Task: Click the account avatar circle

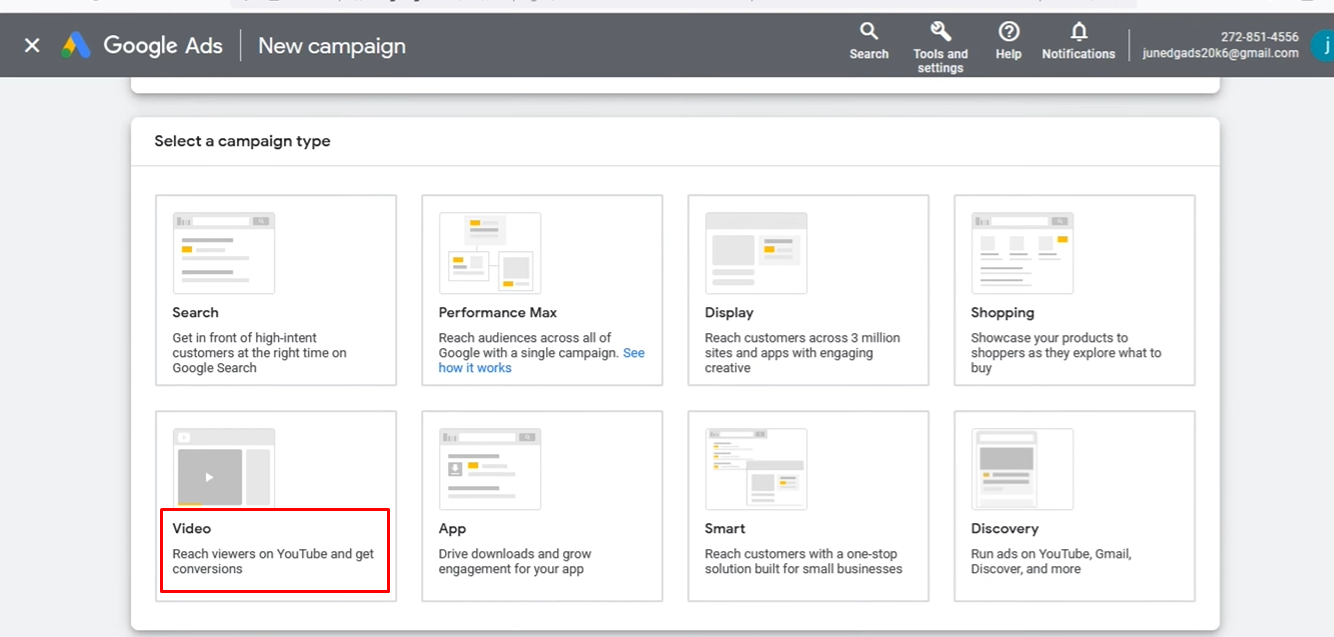Action: point(1322,45)
